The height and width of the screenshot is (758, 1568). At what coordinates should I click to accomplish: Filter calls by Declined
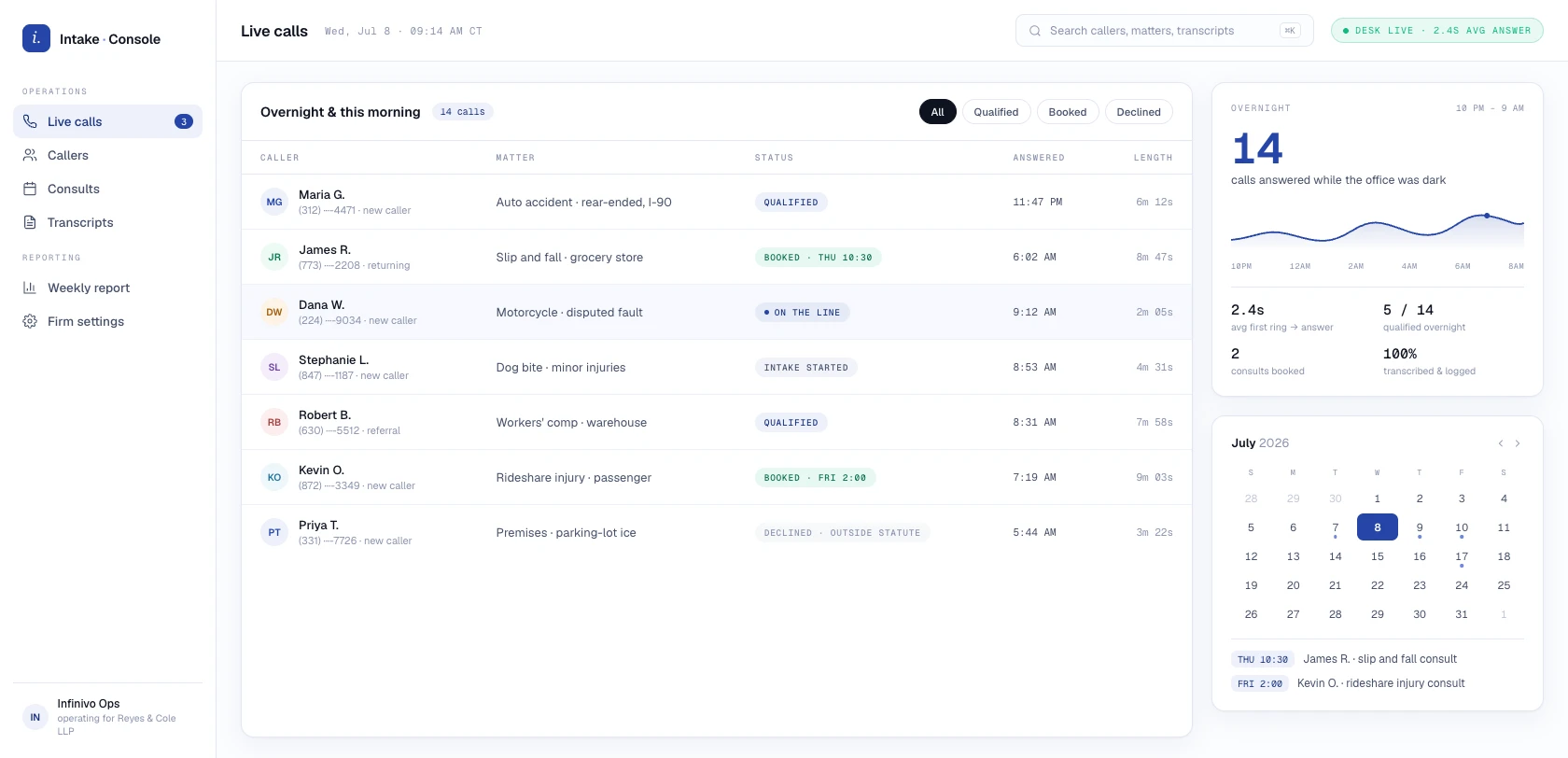[x=1139, y=112]
